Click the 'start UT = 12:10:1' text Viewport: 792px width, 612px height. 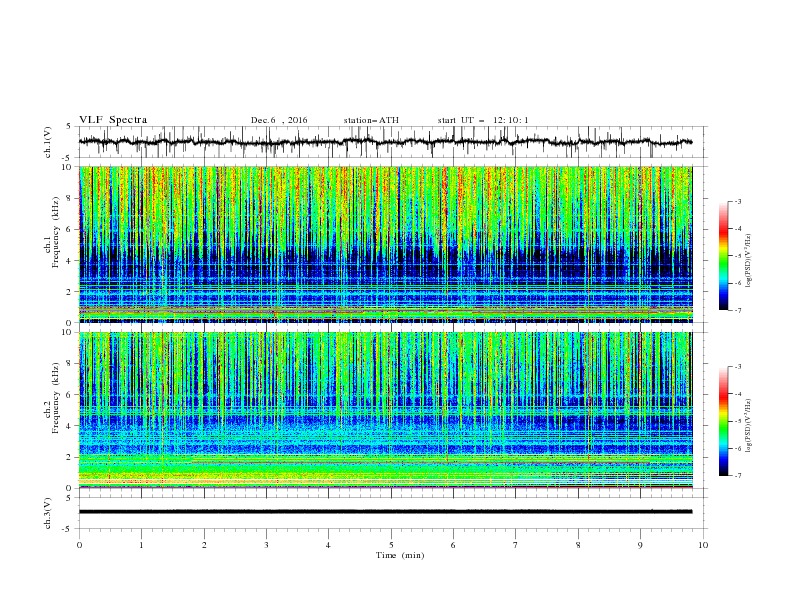coord(483,120)
